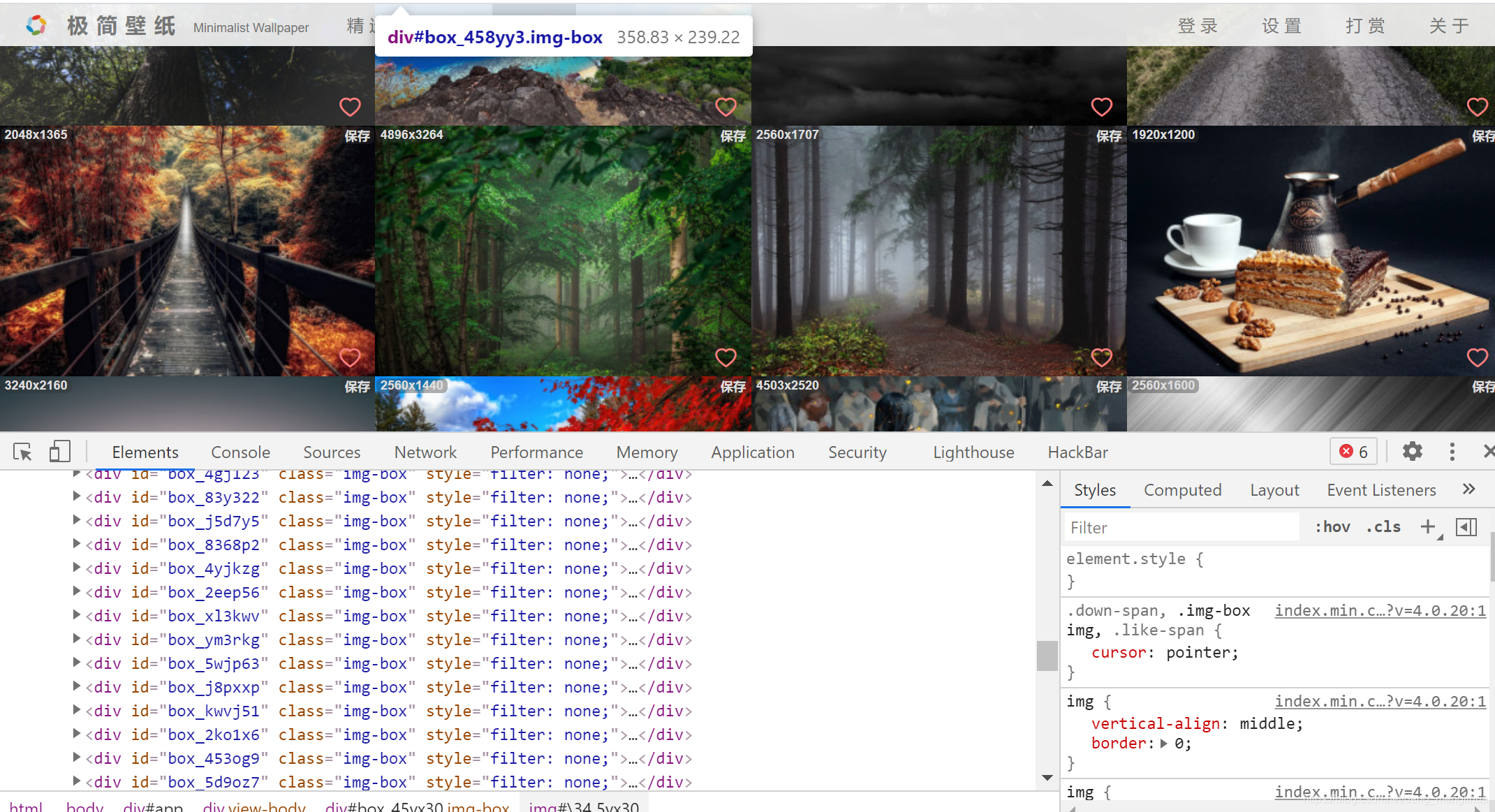Expand the box_83y322 div node
1495x812 pixels.
point(76,497)
